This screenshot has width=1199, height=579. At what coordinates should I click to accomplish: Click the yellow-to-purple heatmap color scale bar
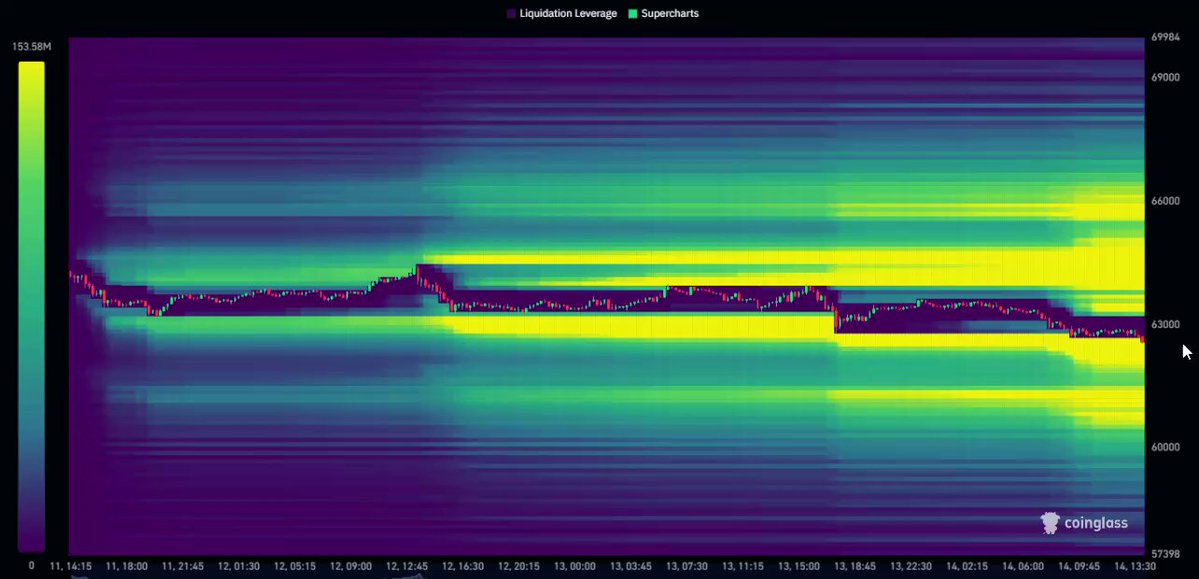pos(31,307)
